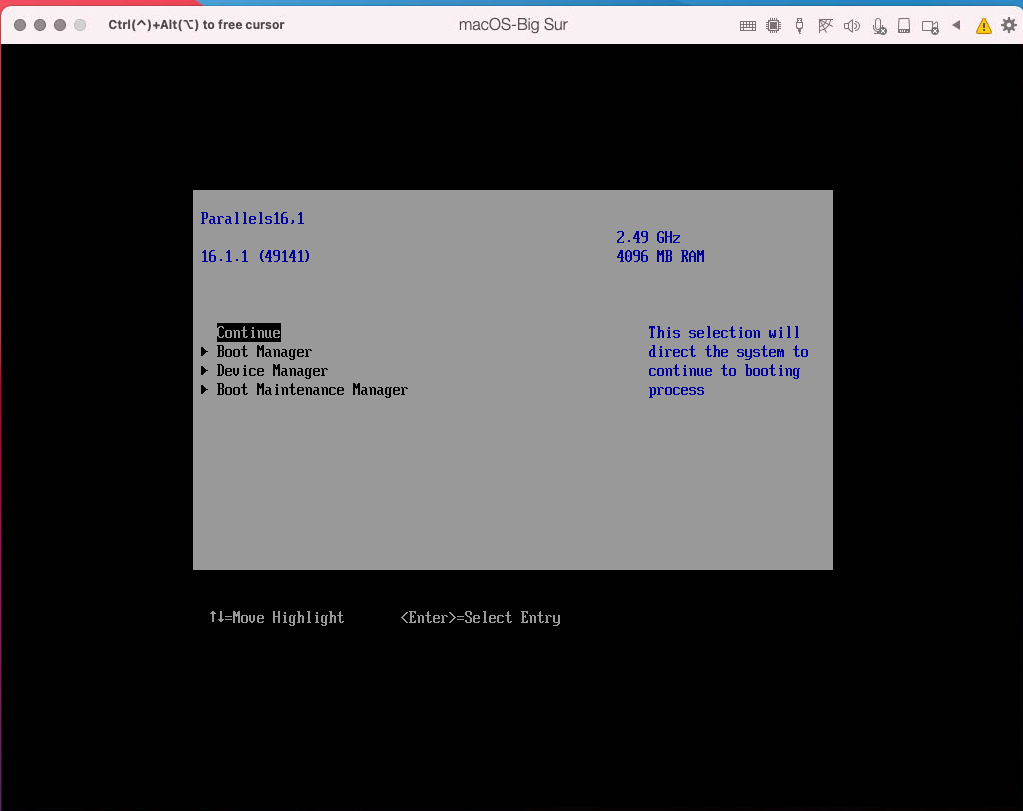Click the 16.1.1 (49141) version text

(255, 256)
